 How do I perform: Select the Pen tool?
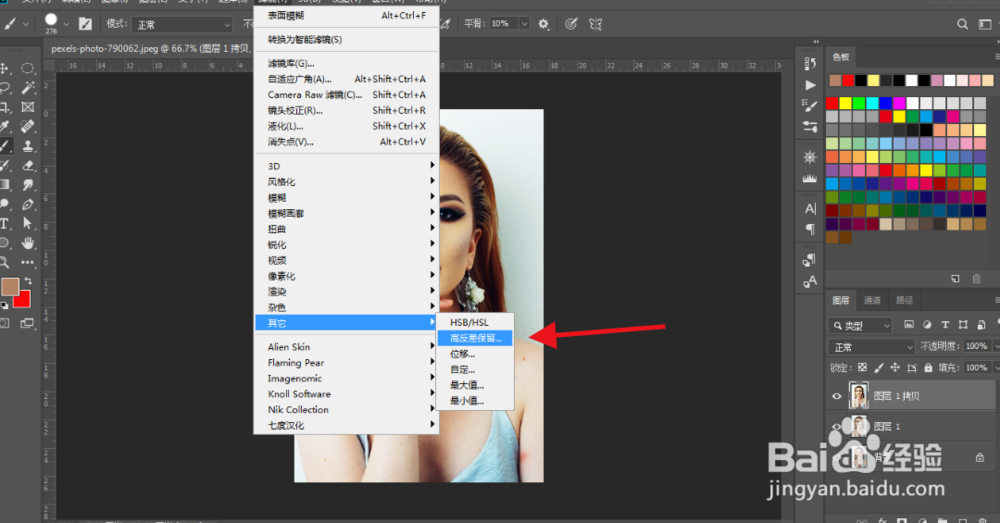coord(27,204)
